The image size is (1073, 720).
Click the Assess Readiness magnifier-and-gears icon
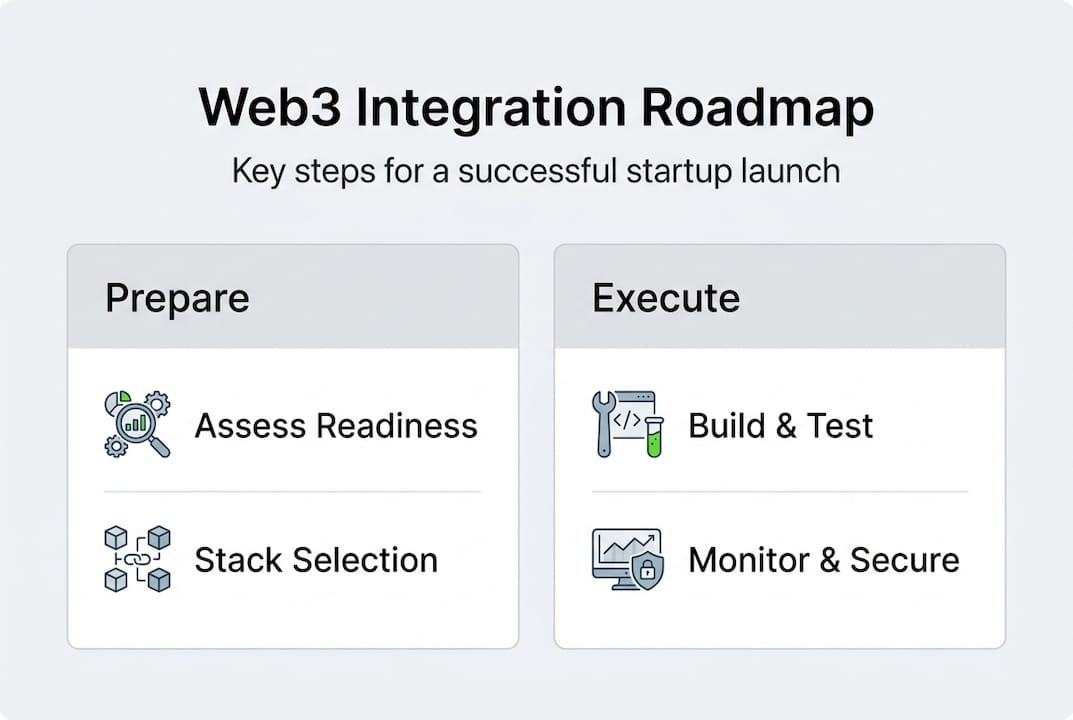[137, 425]
